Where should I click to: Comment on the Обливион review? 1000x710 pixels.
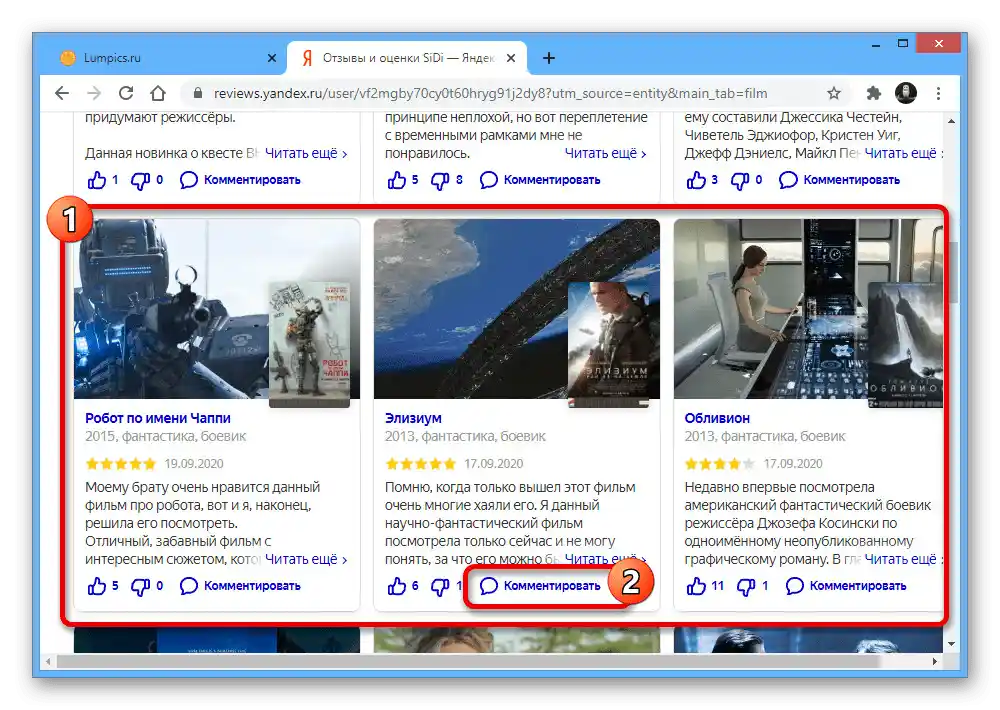pos(846,586)
